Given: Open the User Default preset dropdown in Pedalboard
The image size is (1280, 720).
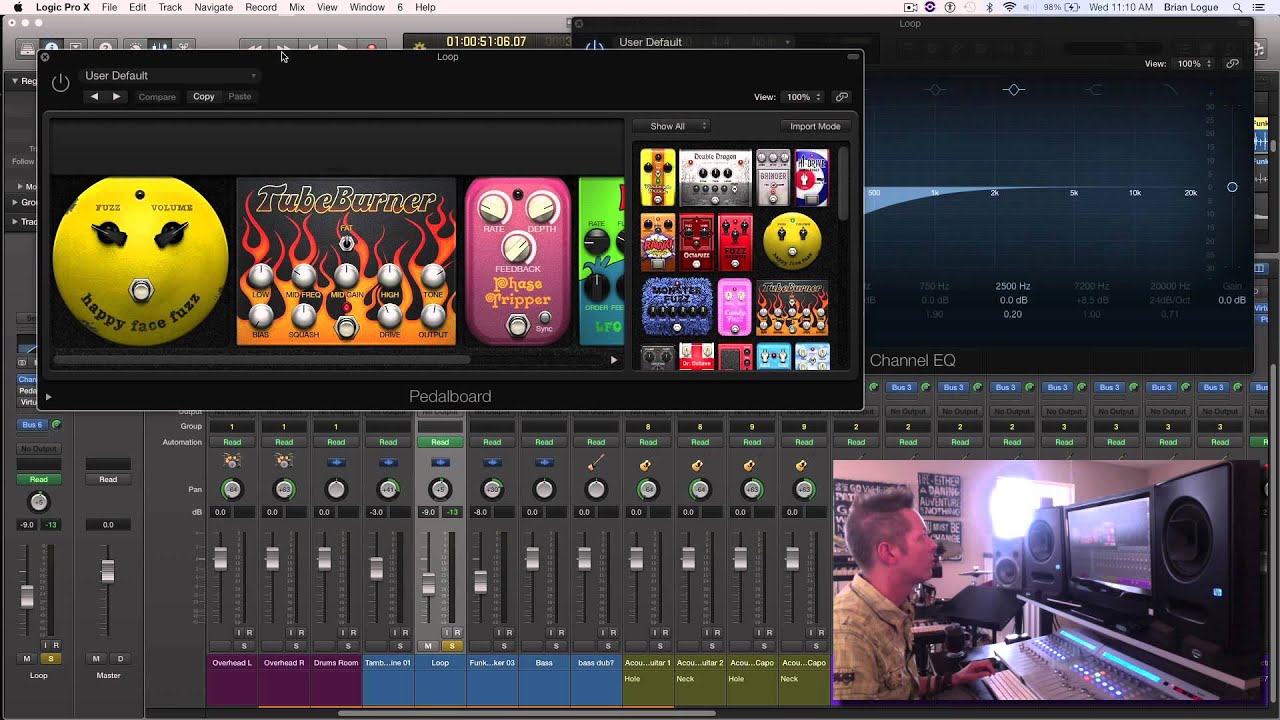Looking at the screenshot, I should 169,75.
